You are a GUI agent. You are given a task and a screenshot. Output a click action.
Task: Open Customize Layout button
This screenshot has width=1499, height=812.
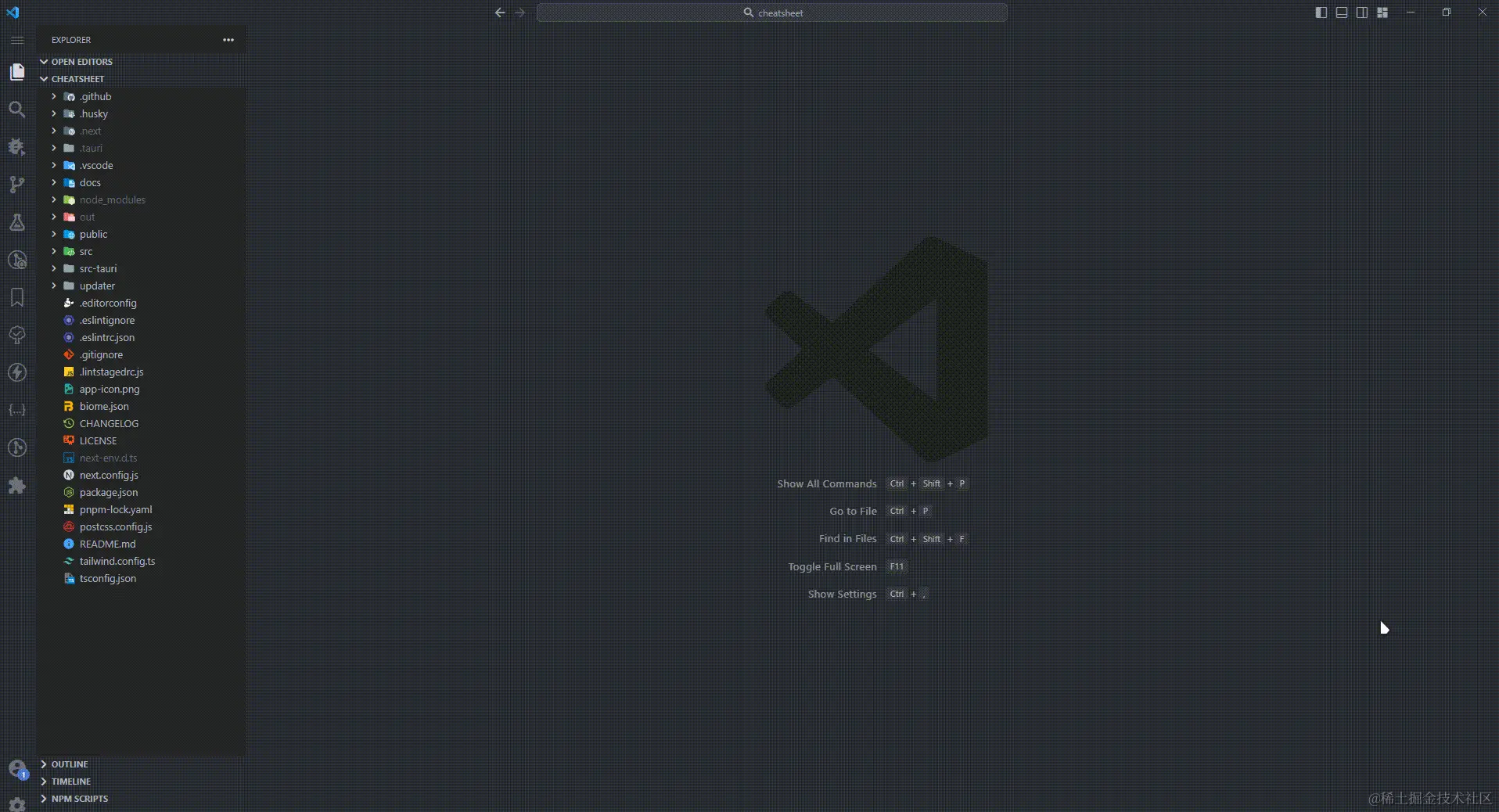(1382, 13)
